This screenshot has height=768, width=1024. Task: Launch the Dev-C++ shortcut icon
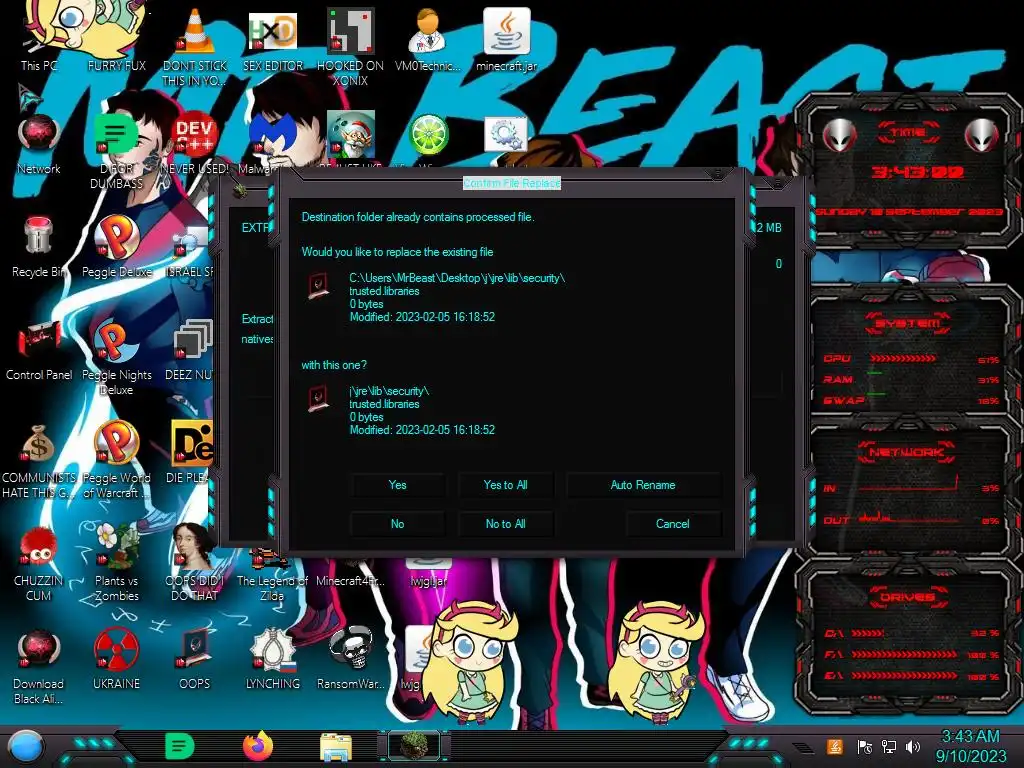pyautogui.click(x=195, y=135)
